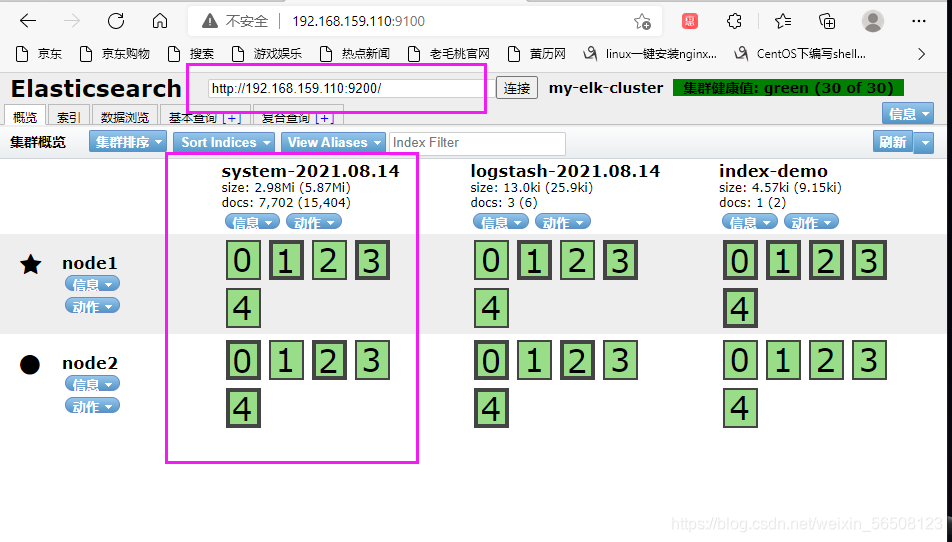
Task: Open 信息 dropdown for index-demo
Action: tap(750, 222)
